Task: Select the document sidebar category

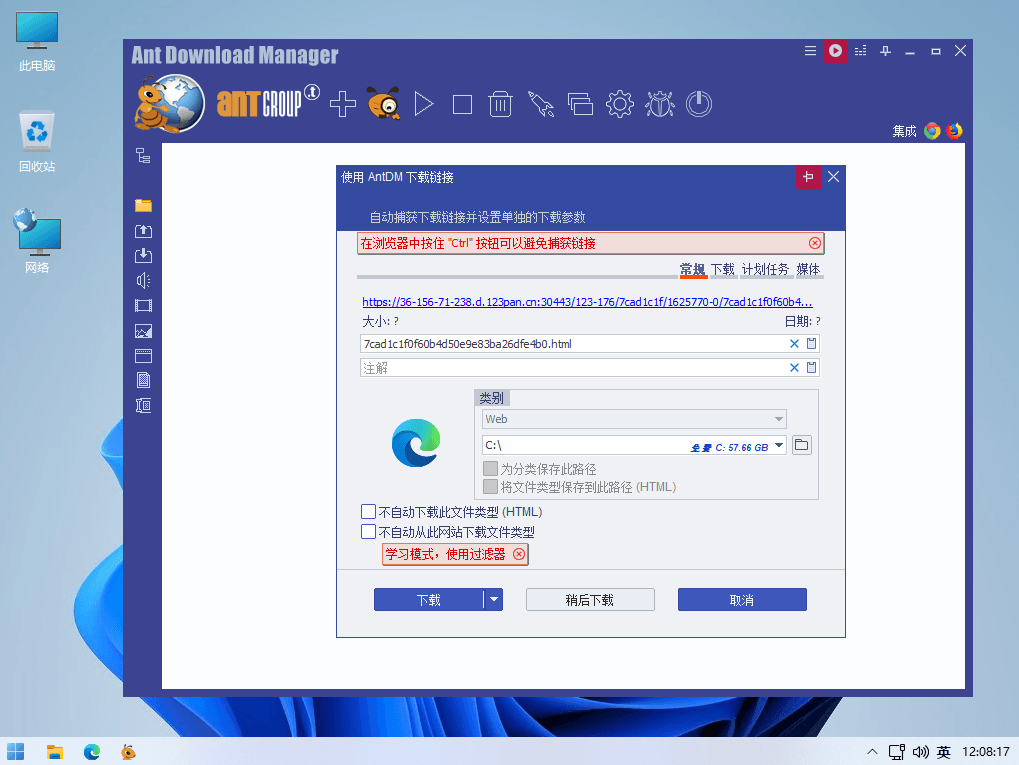Action: [x=143, y=380]
